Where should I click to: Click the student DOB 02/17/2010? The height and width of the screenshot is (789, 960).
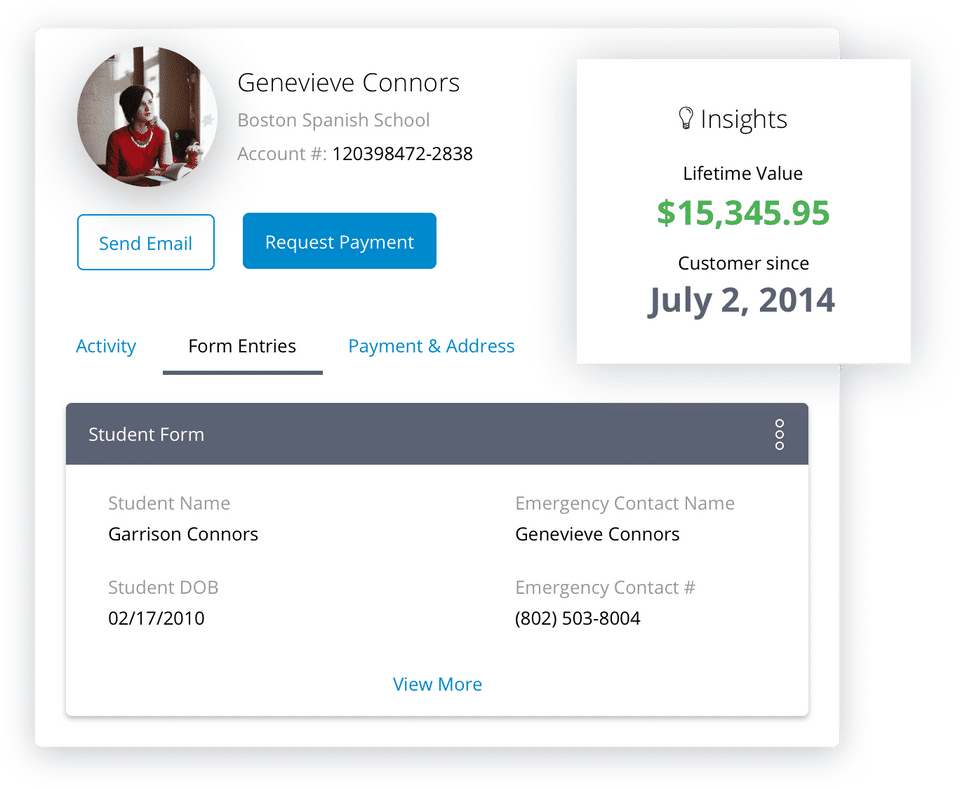point(156,618)
